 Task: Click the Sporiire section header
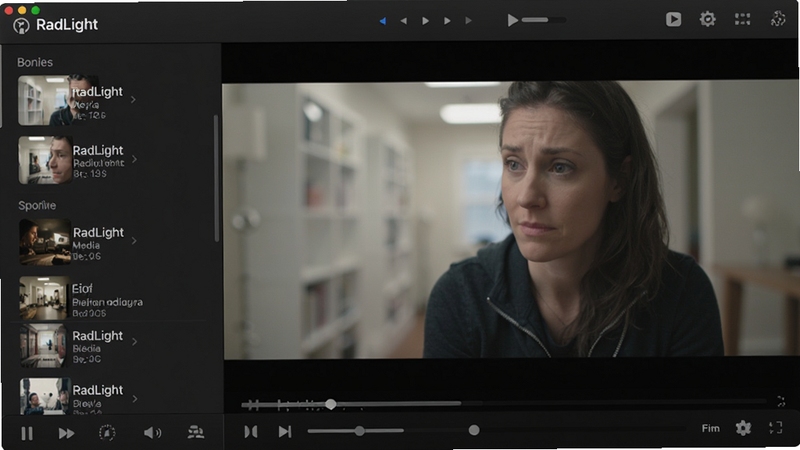(37, 206)
